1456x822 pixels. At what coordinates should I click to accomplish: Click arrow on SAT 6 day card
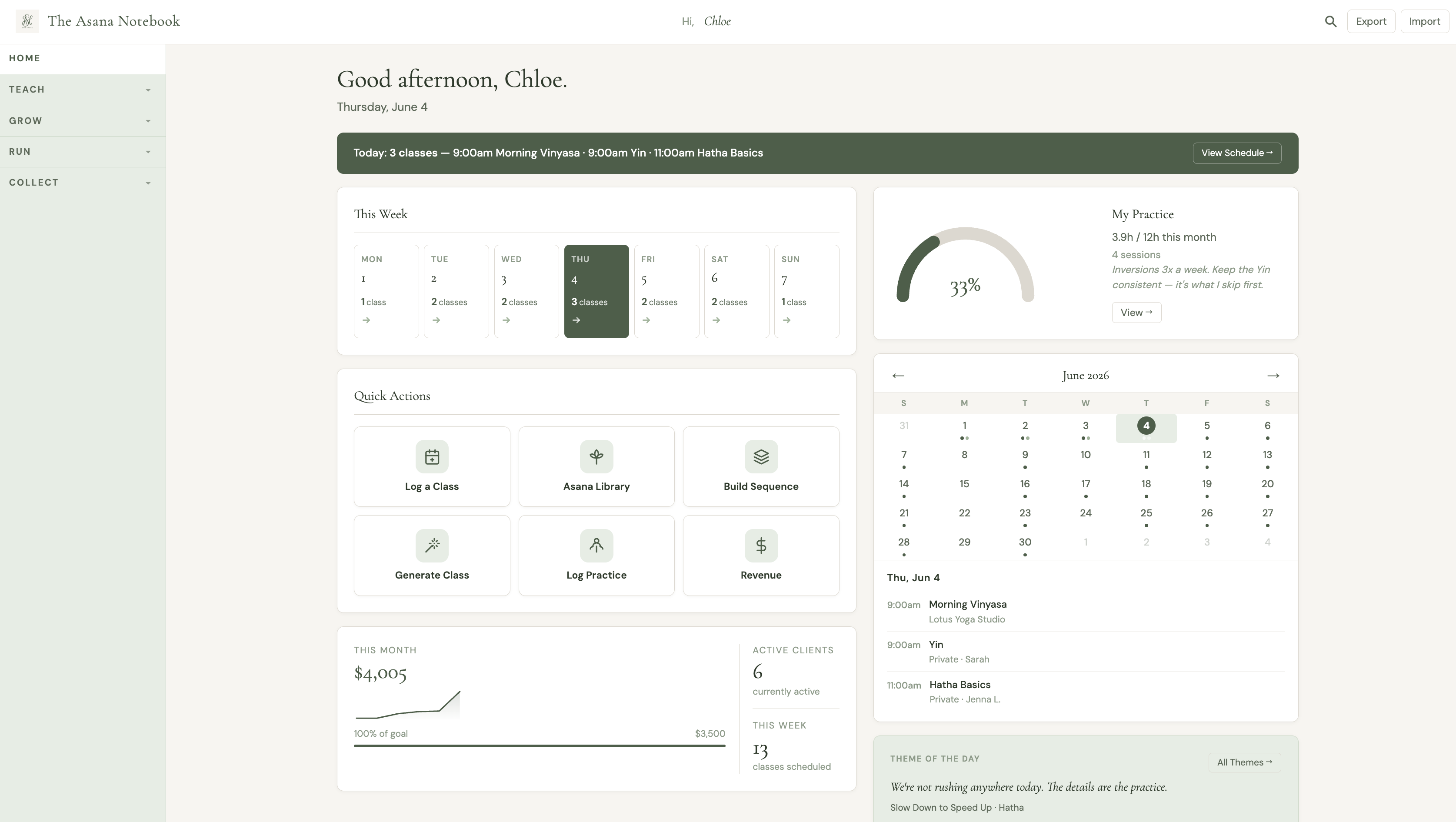(716, 320)
